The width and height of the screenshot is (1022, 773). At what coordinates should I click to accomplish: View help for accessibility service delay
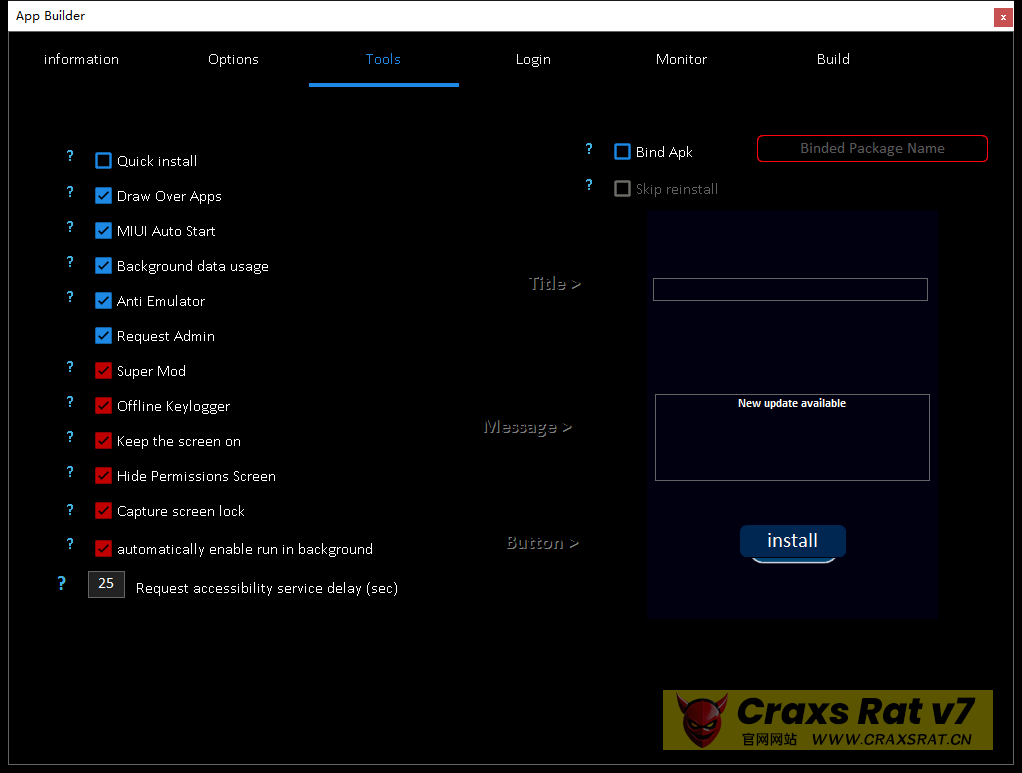(61, 583)
